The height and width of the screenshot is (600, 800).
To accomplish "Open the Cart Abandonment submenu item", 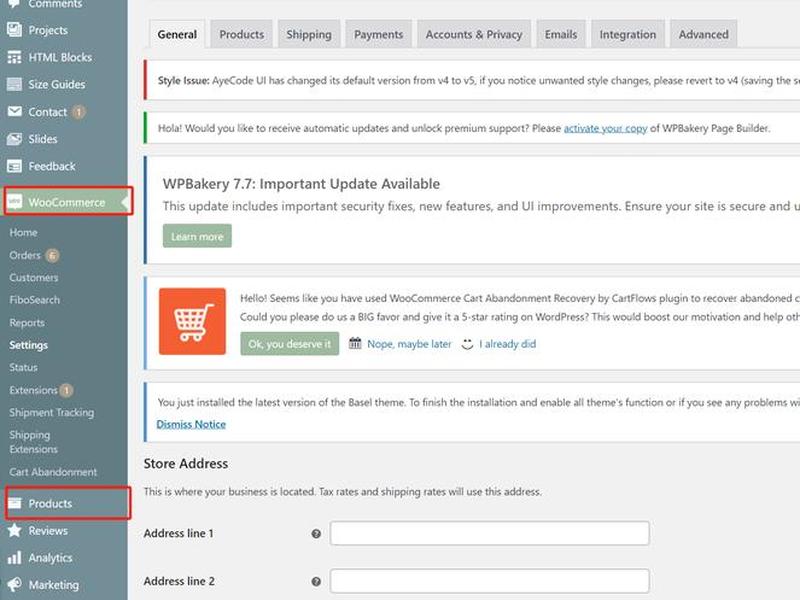I will tap(53, 472).
